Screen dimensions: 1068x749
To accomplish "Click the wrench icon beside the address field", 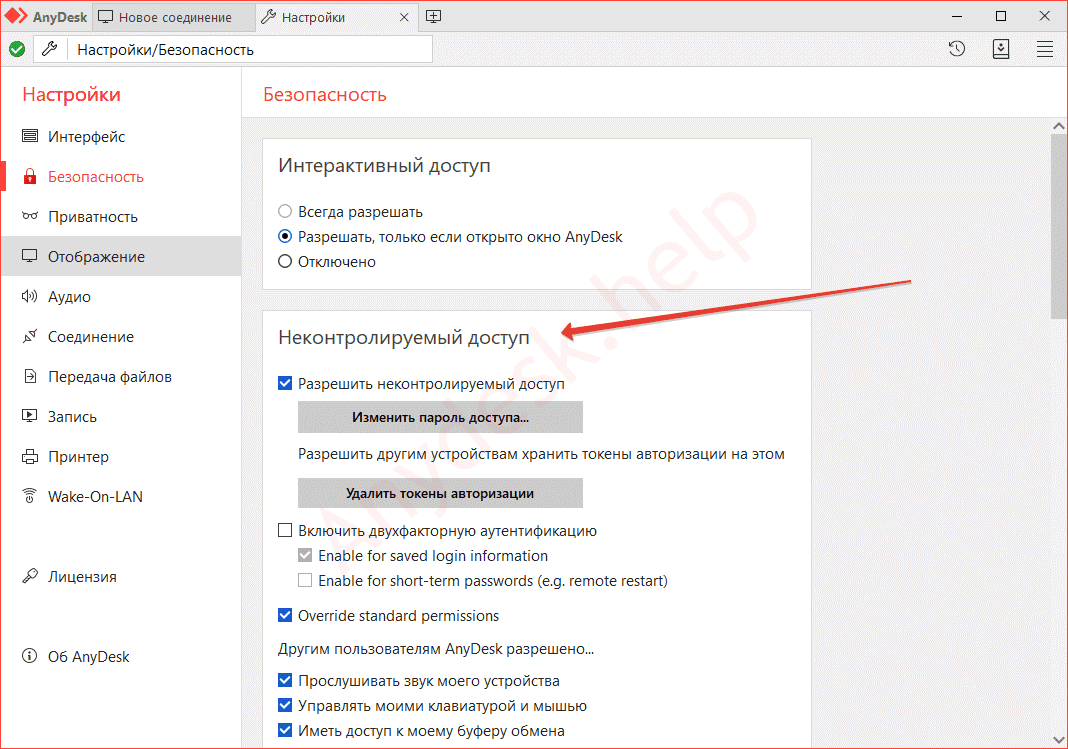I will [x=50, y=49].
